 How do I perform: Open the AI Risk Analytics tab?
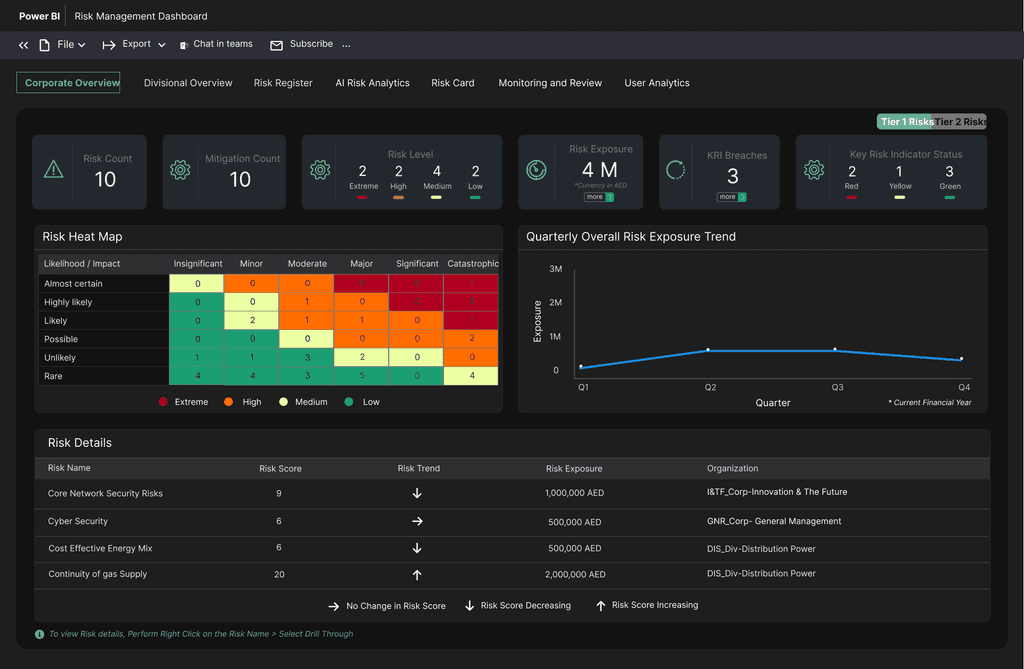click(372, 83)
